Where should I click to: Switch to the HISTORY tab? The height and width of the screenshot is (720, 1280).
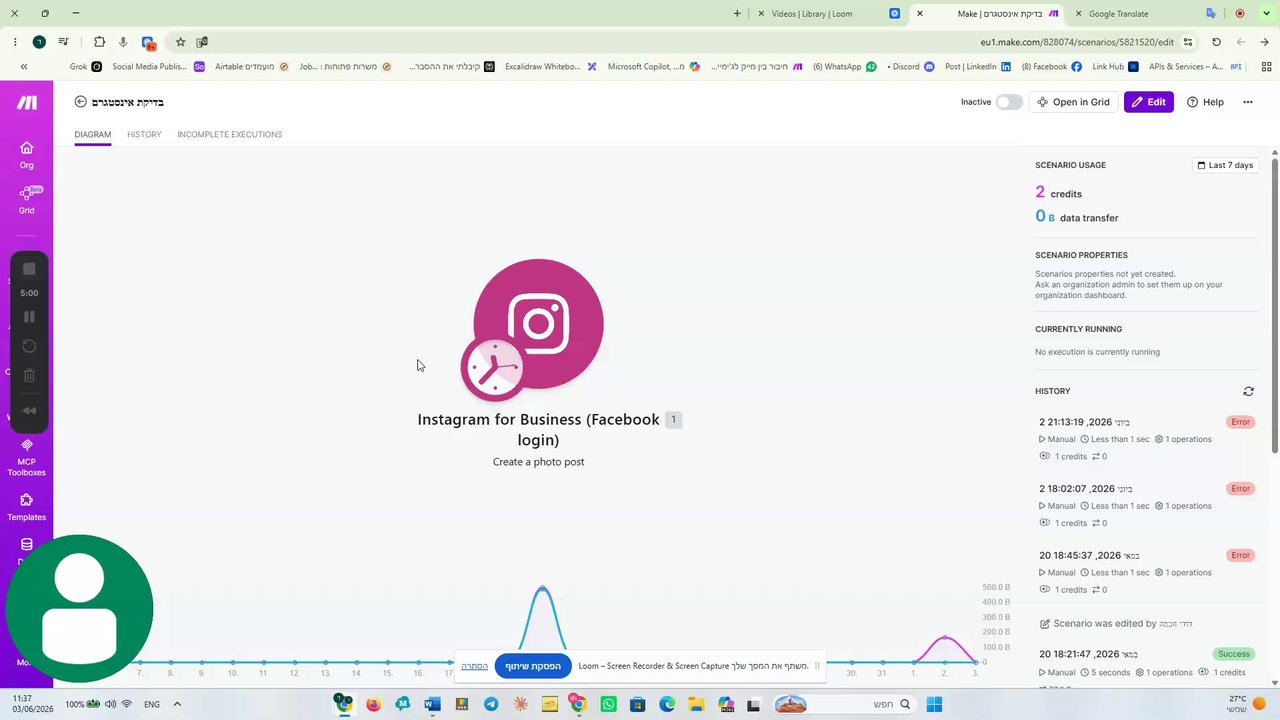coord(144,134)
